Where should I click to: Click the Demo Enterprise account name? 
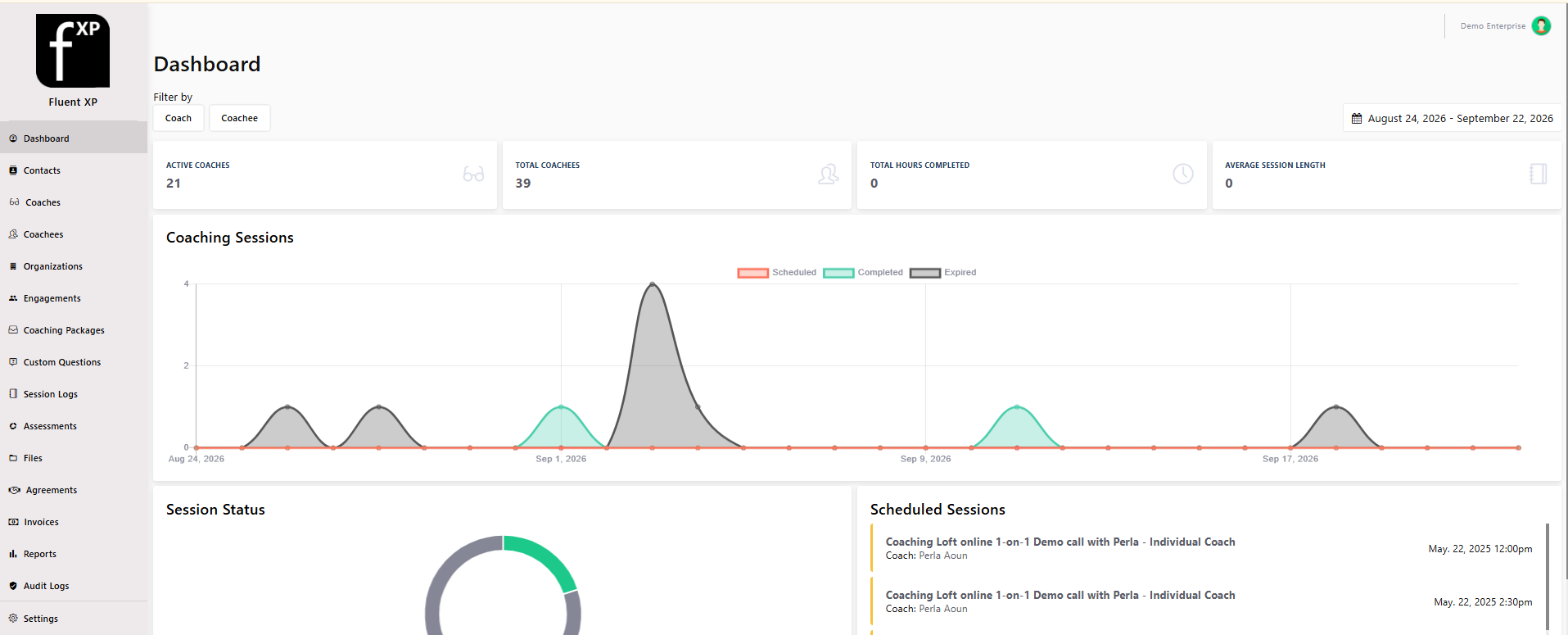point(1493,26)
